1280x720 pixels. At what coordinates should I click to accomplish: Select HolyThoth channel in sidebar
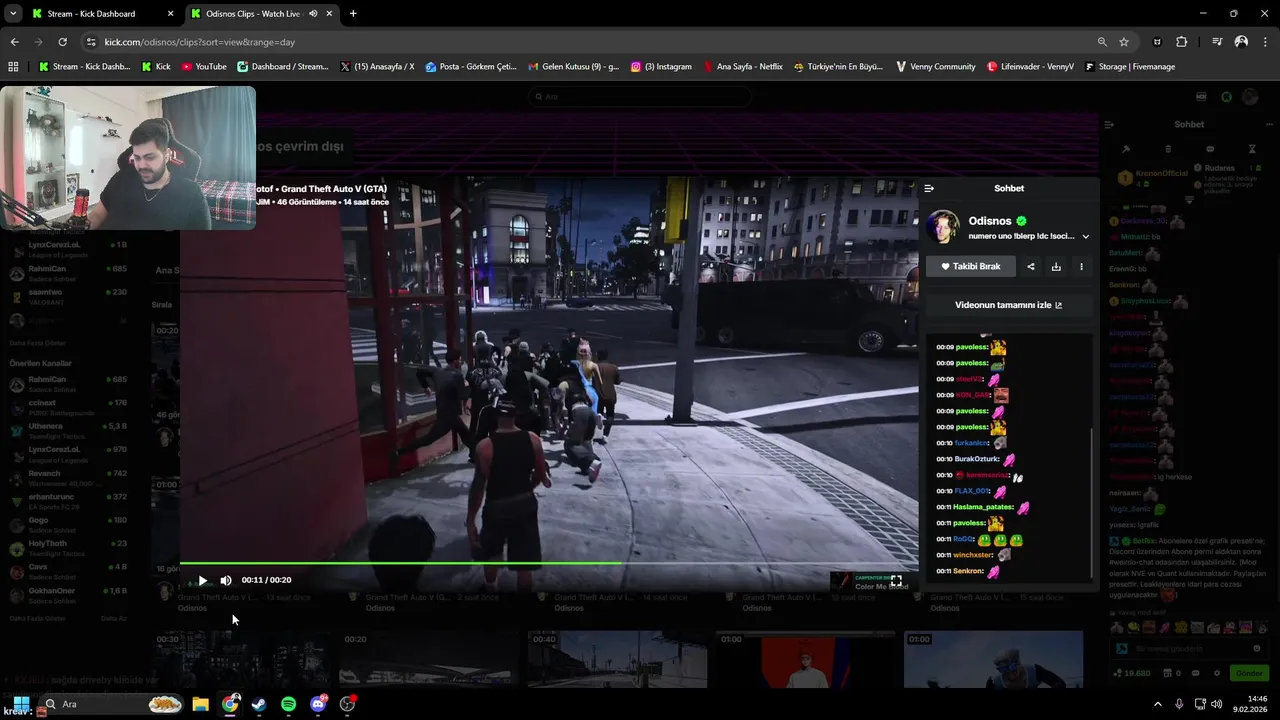68,548
